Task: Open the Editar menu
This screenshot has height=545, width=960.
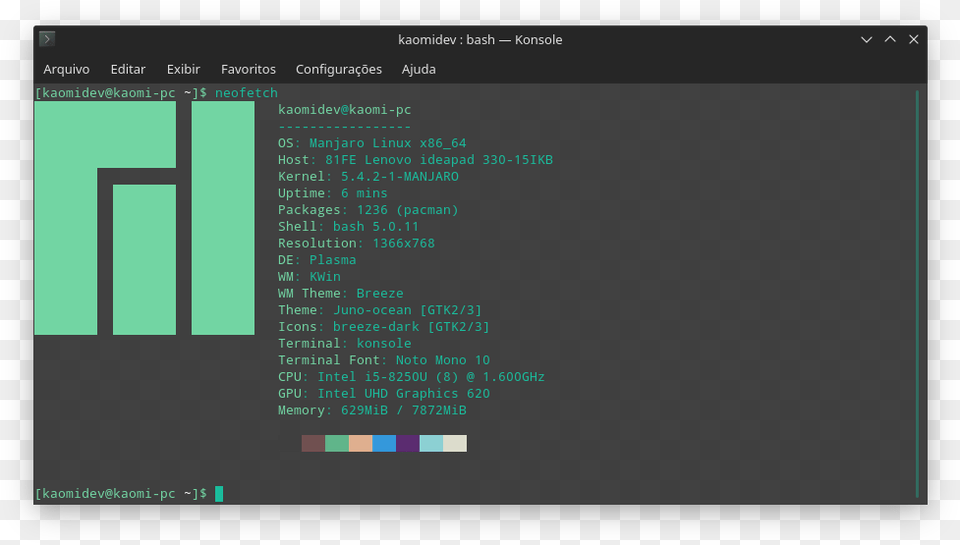Action: click(x=128, y=69)
